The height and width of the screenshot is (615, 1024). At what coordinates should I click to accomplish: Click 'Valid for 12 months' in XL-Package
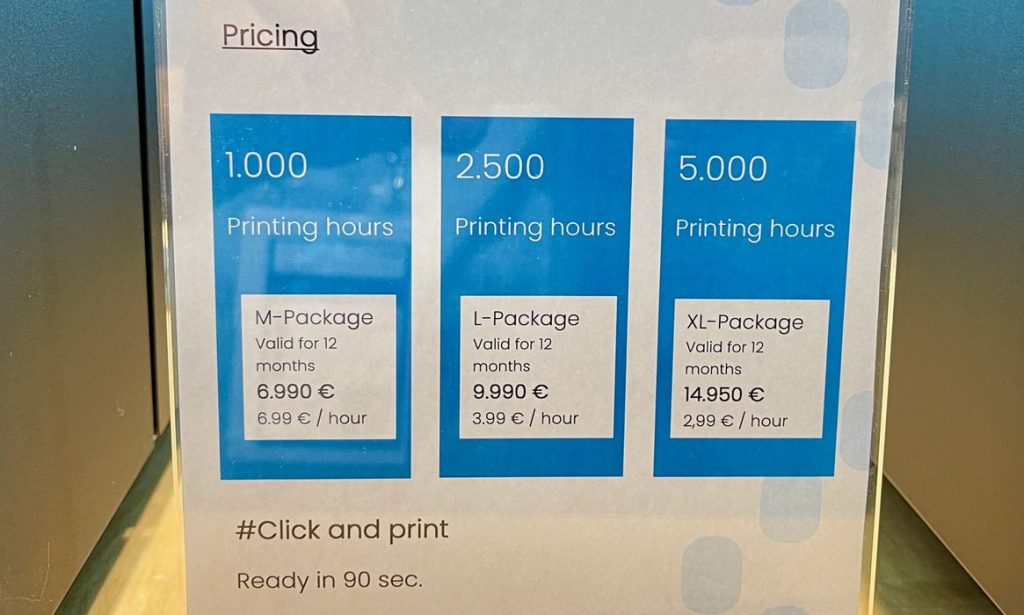pos(724,358)
